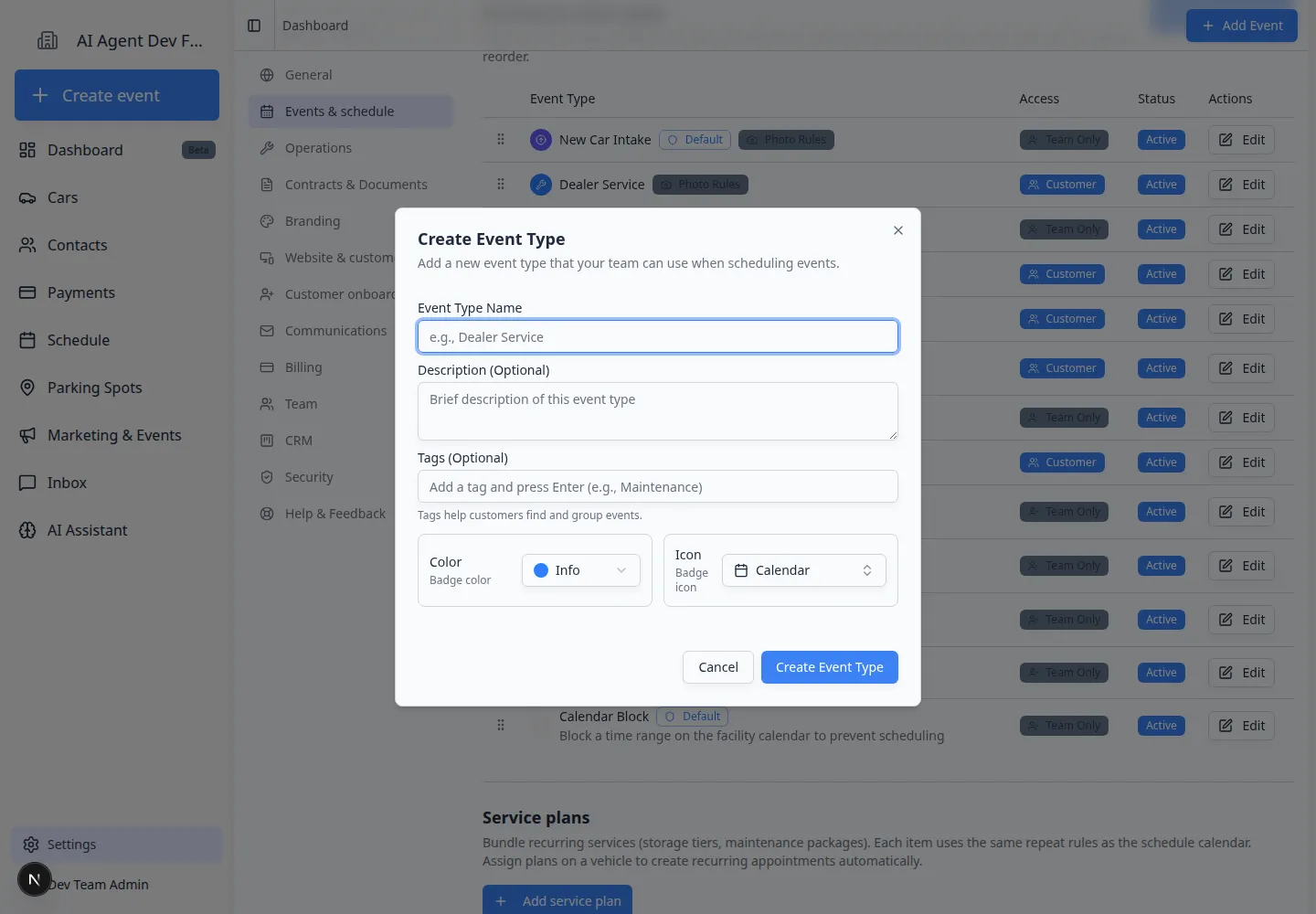The height and width of the screenshot is (914, 1316).
Task: Click the Beta badge next to Dashboard
Action: tap(198, 150)
